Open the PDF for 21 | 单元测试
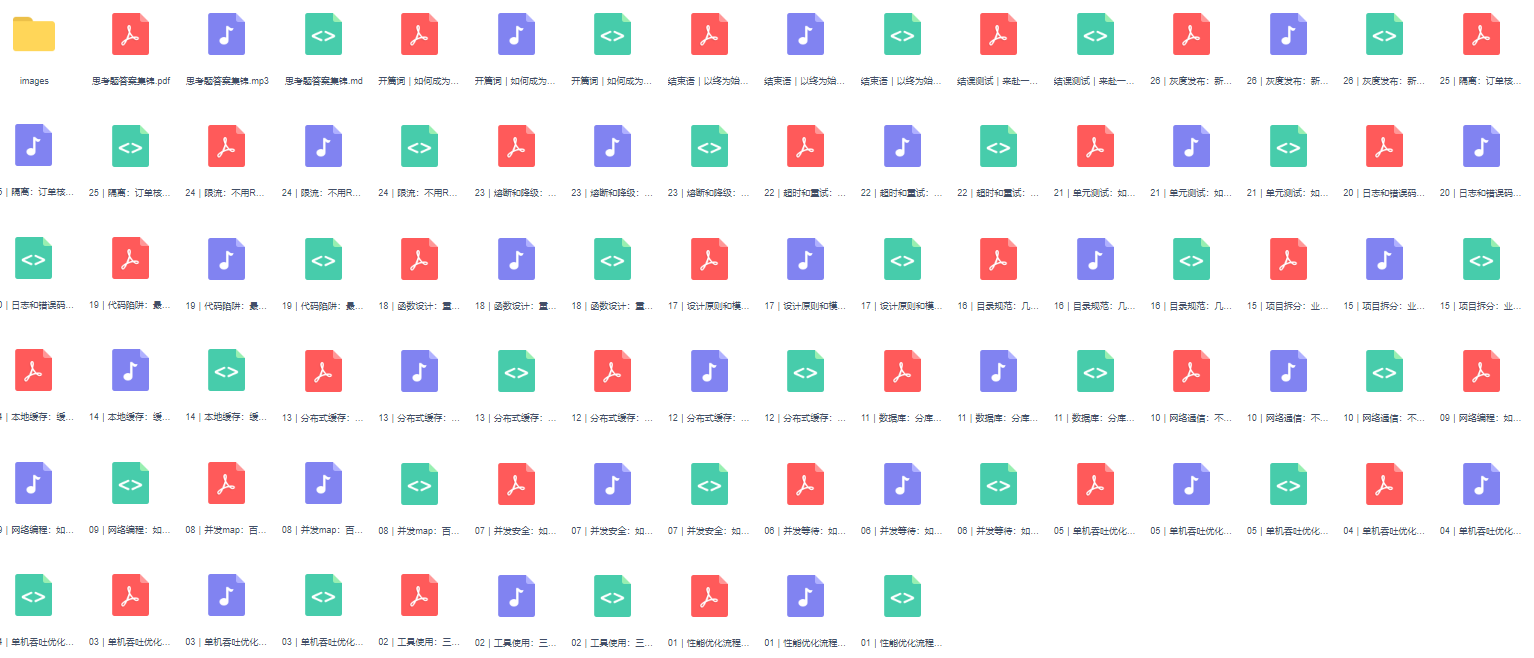The width and height of the screenshot is (1534, 658). coord(1095,146)
